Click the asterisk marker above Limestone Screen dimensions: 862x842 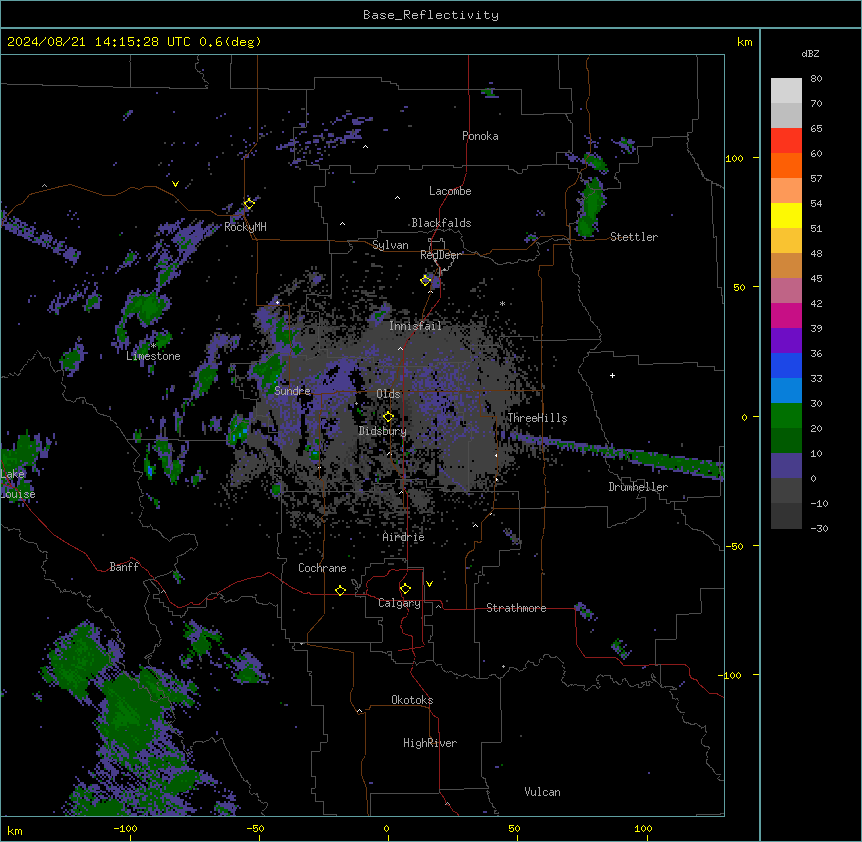[x=153, y=346]
